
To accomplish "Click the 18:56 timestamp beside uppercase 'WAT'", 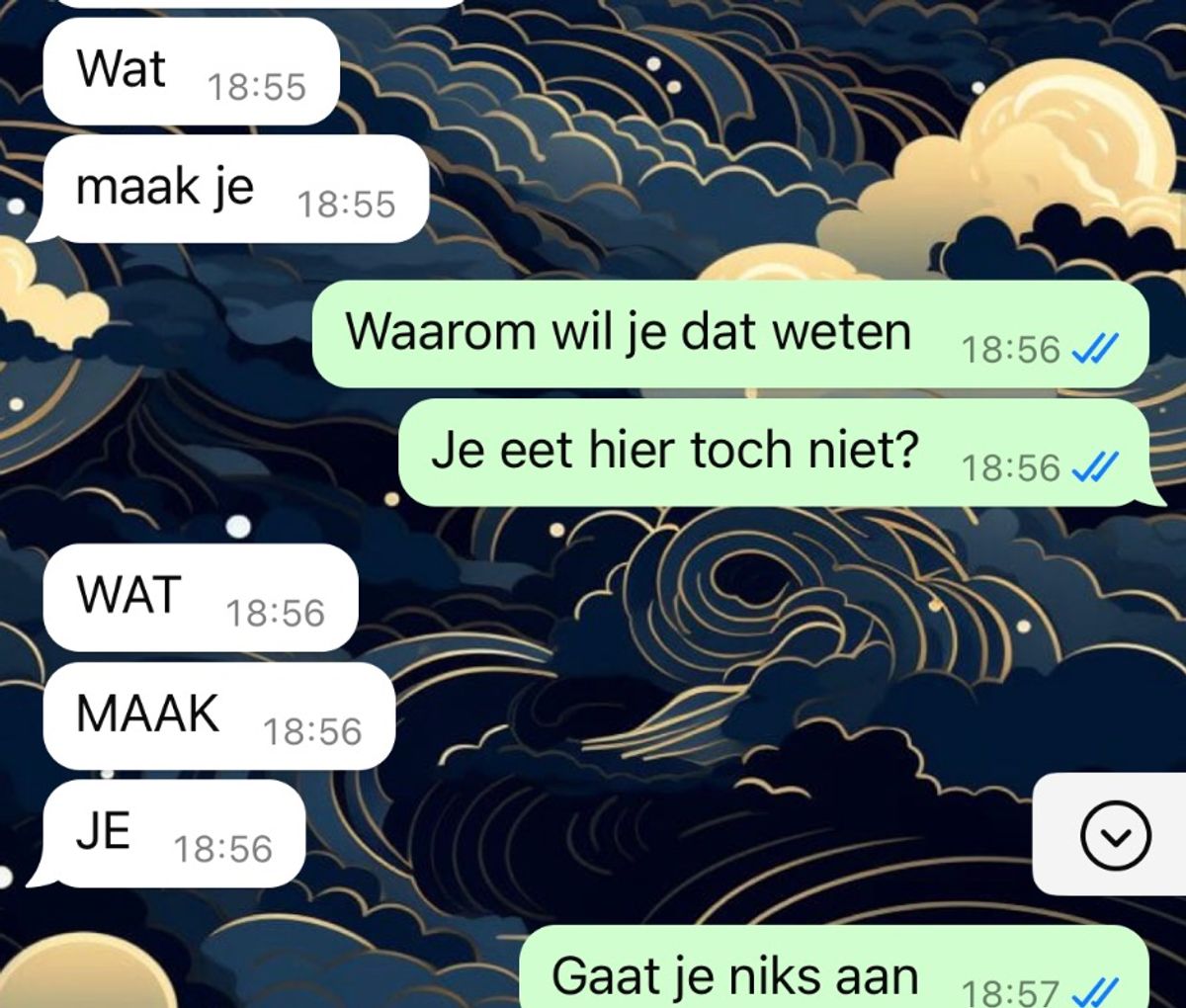I will tap(275, 614).
